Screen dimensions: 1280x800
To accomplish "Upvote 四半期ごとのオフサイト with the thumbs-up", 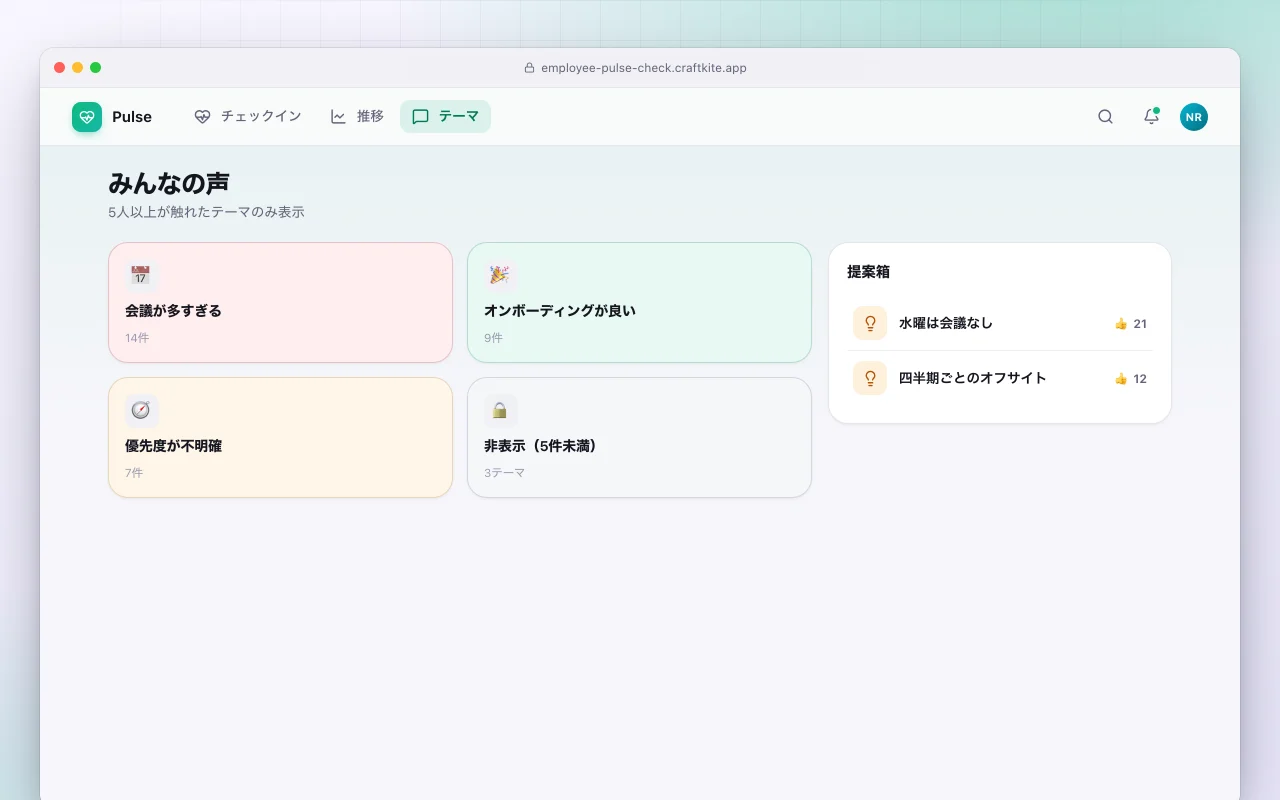I will click(x=1120, y=379).
